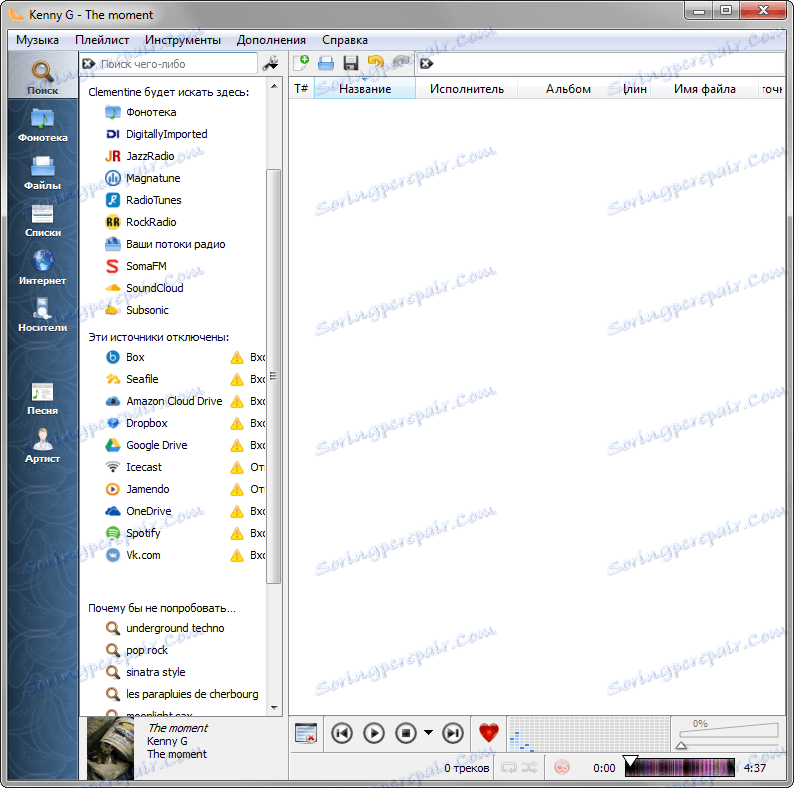Search suggestion underground techno
This screenshot has height=788, width=794.
pyautogui.click(x=165, y=628)
